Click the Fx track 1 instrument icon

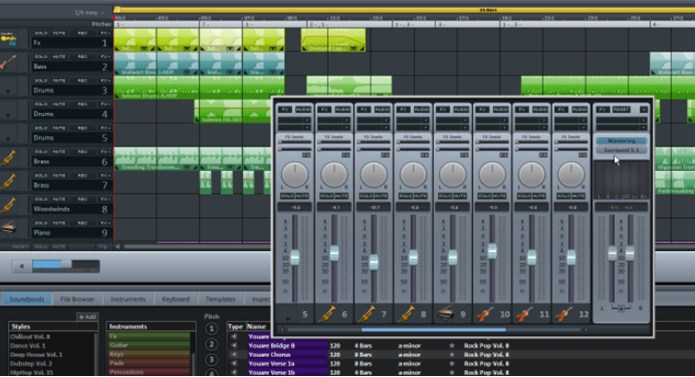(x=8, y=39)
